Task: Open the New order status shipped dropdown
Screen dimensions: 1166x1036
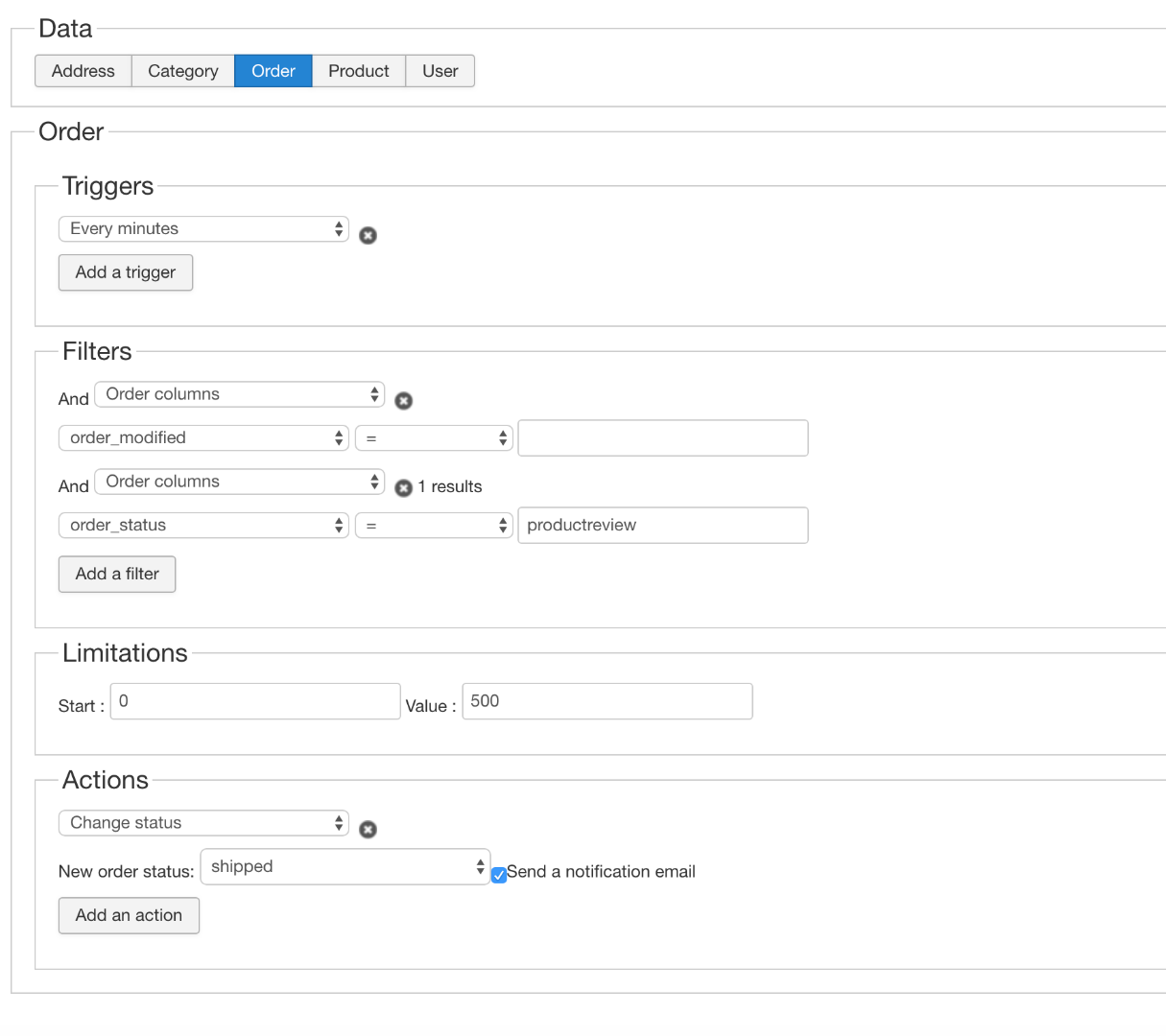Action: point(345,866)
